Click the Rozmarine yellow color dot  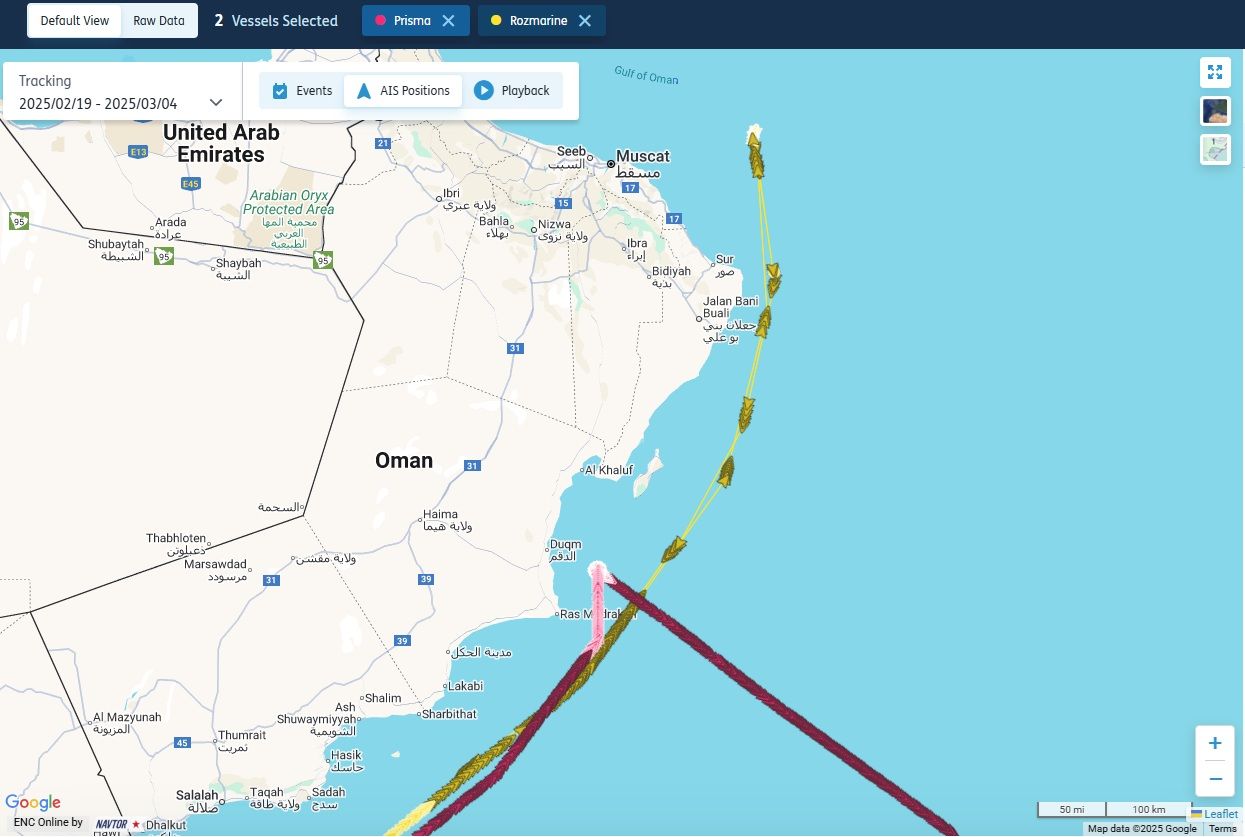tap(496, 20)
